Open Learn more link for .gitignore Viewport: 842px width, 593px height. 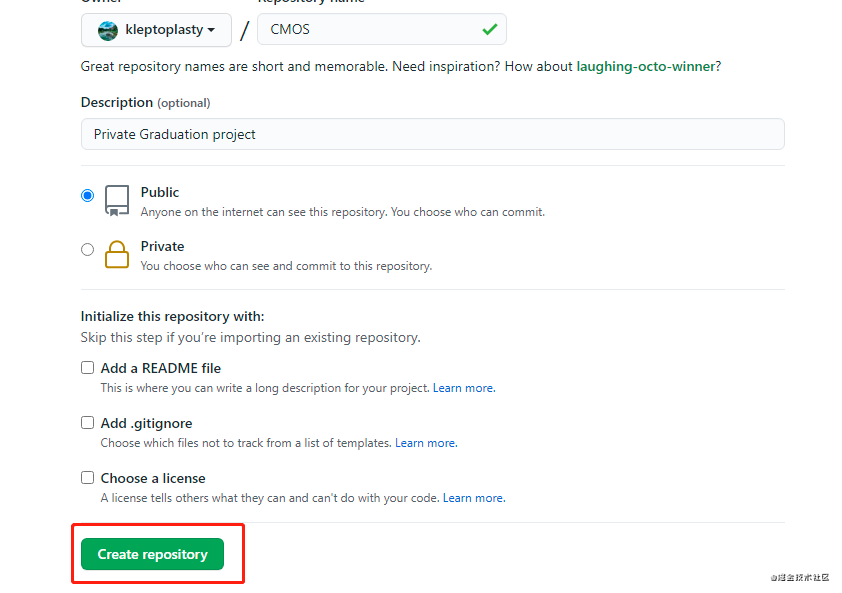click(425, 443)
